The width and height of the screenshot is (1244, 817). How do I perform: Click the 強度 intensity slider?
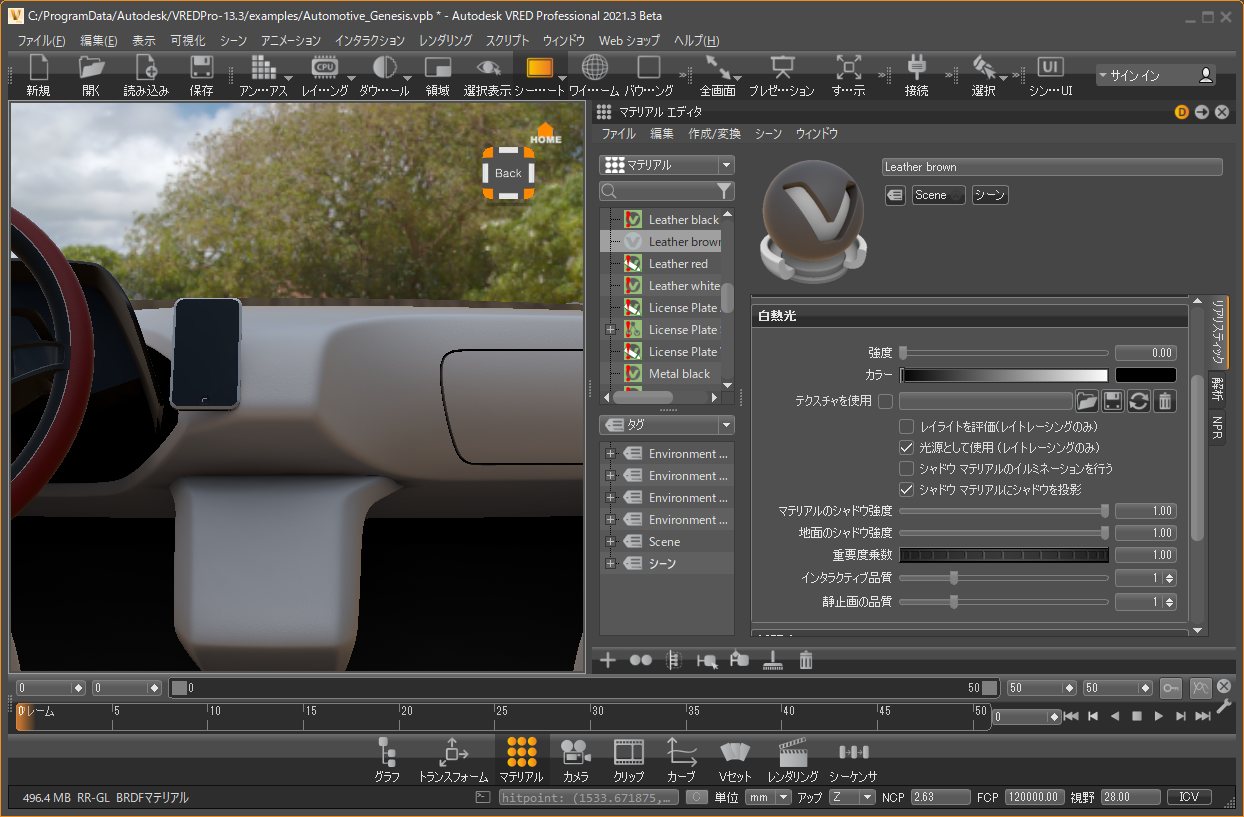(x=1004, y=353)
